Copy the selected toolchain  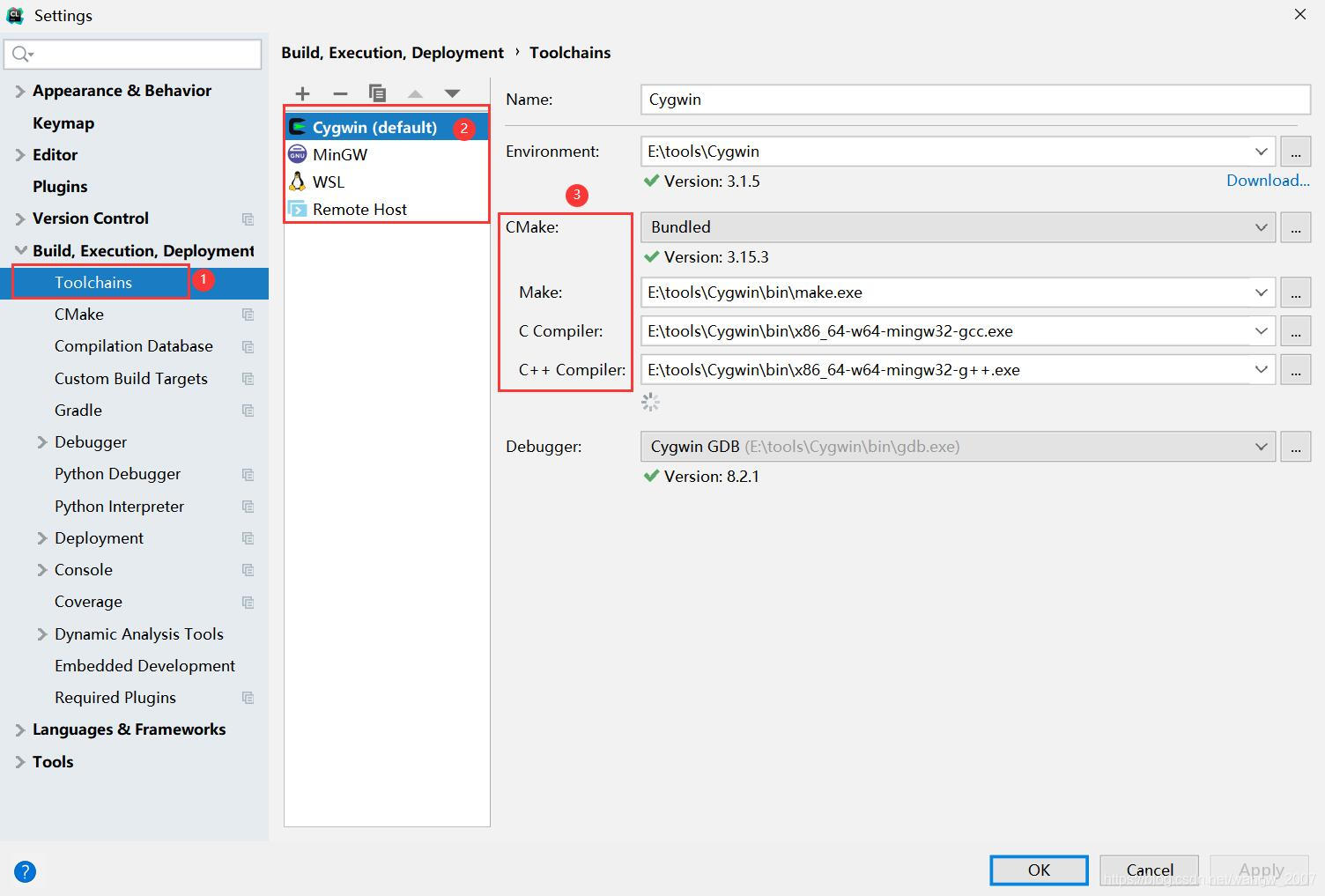(377, 93)
